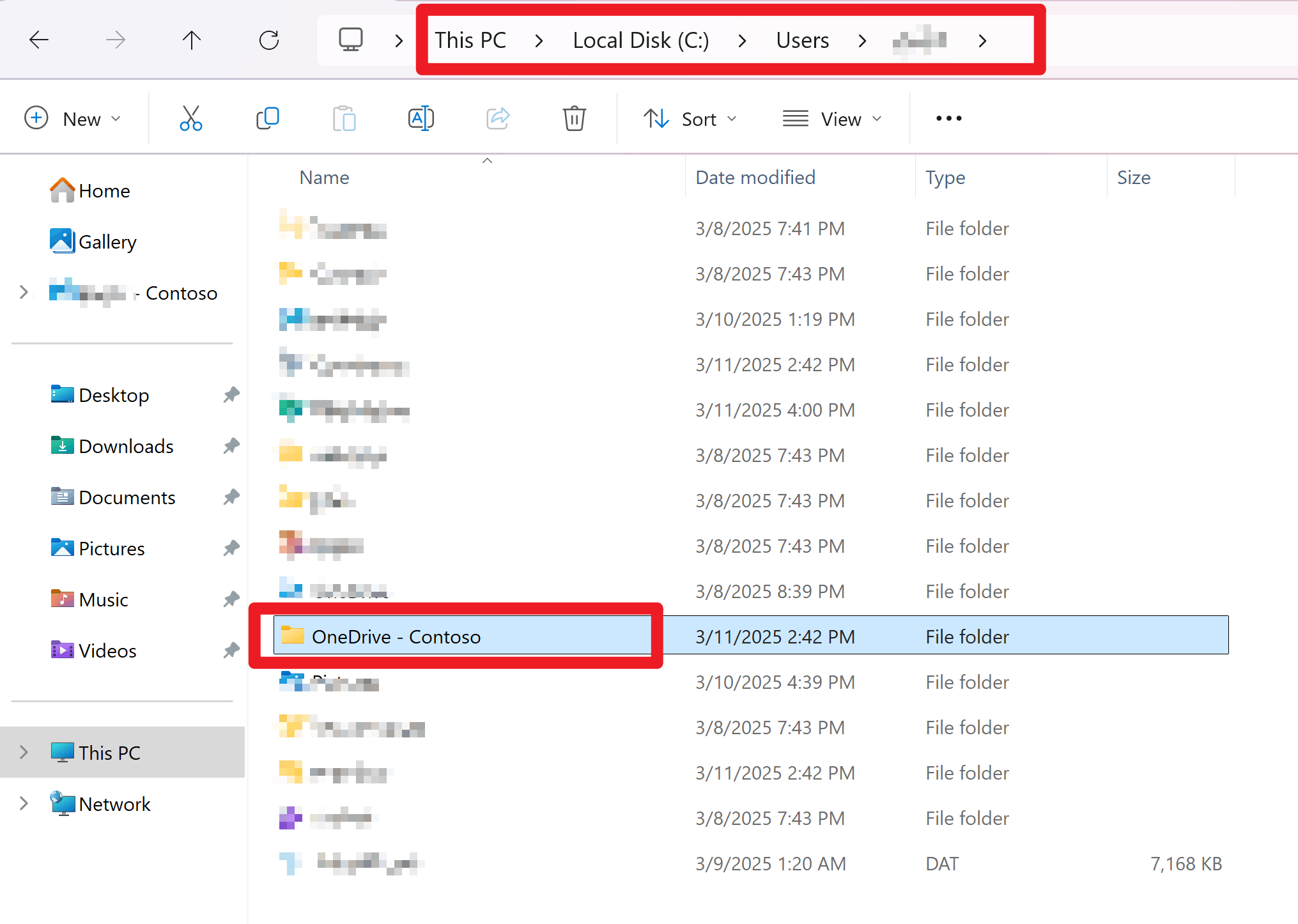Refresh the current folder view
This screenshot has width=1298, height=924.
(x=269, y=40)
